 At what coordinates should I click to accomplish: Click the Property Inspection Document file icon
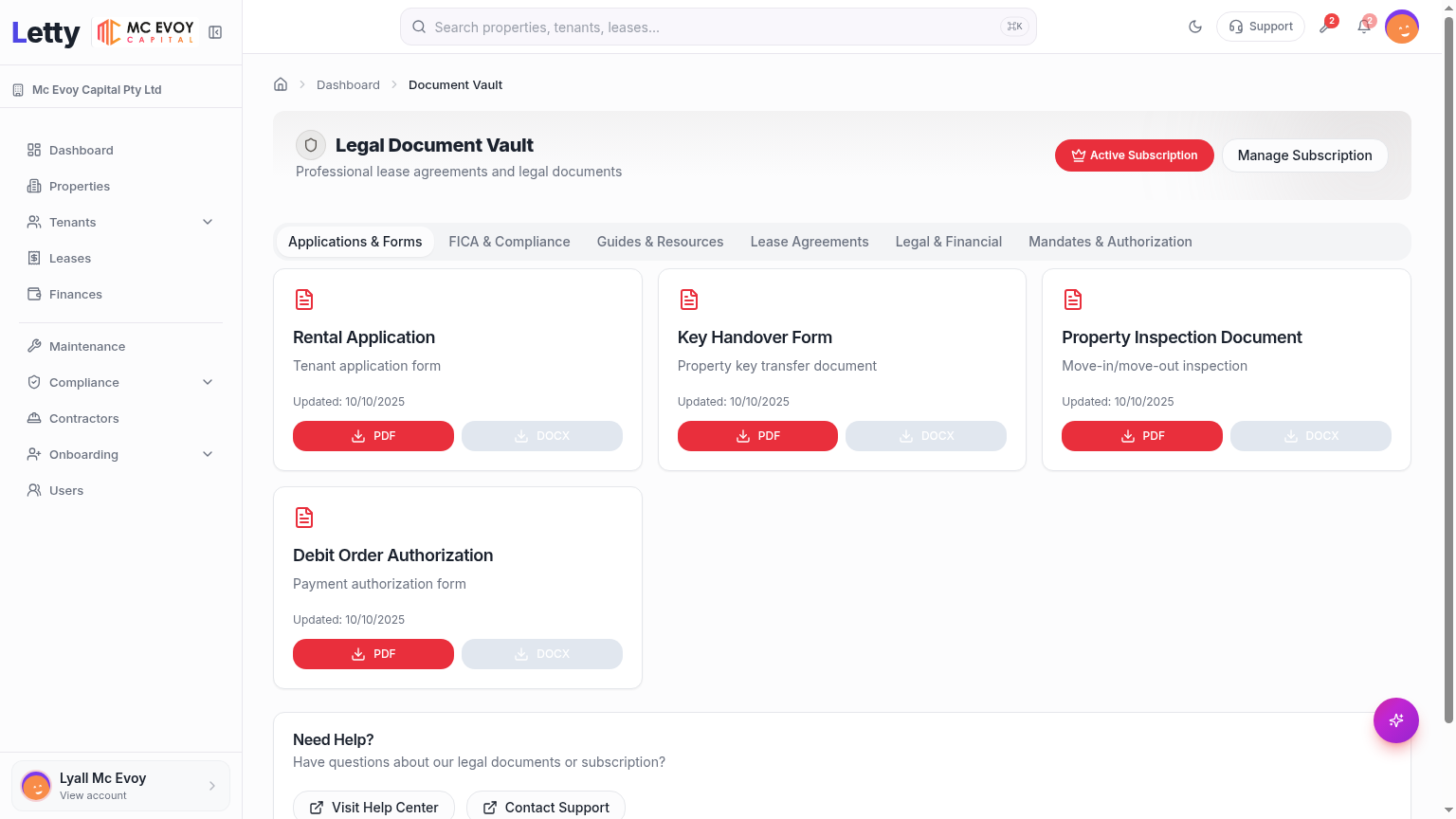(x=1073, y=300)
